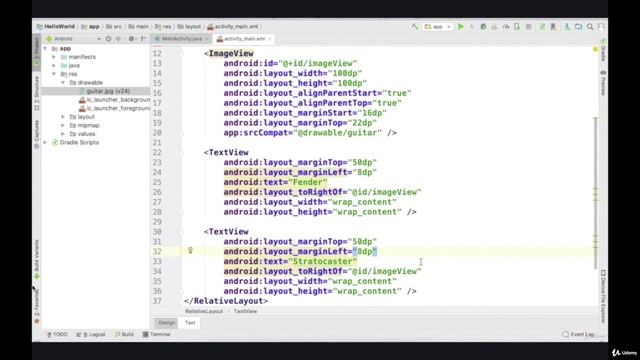Click the collapse all icon in project panel
The image size is (640, 360).
pos(118,39)
